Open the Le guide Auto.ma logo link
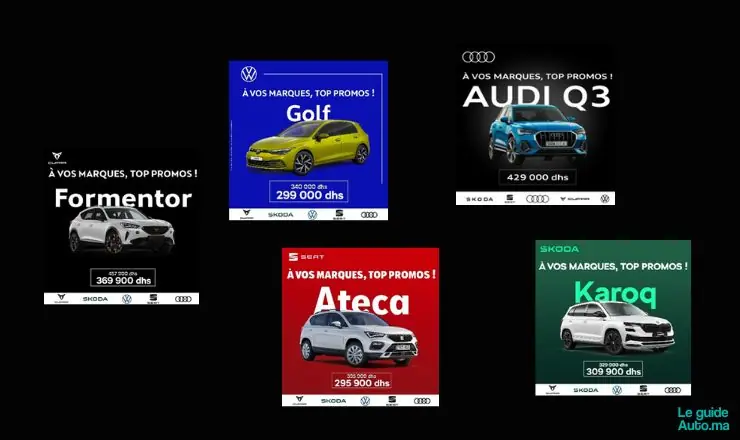Image resolution: width=740 pixels, height=440 pixels. [x=703, y=419]
